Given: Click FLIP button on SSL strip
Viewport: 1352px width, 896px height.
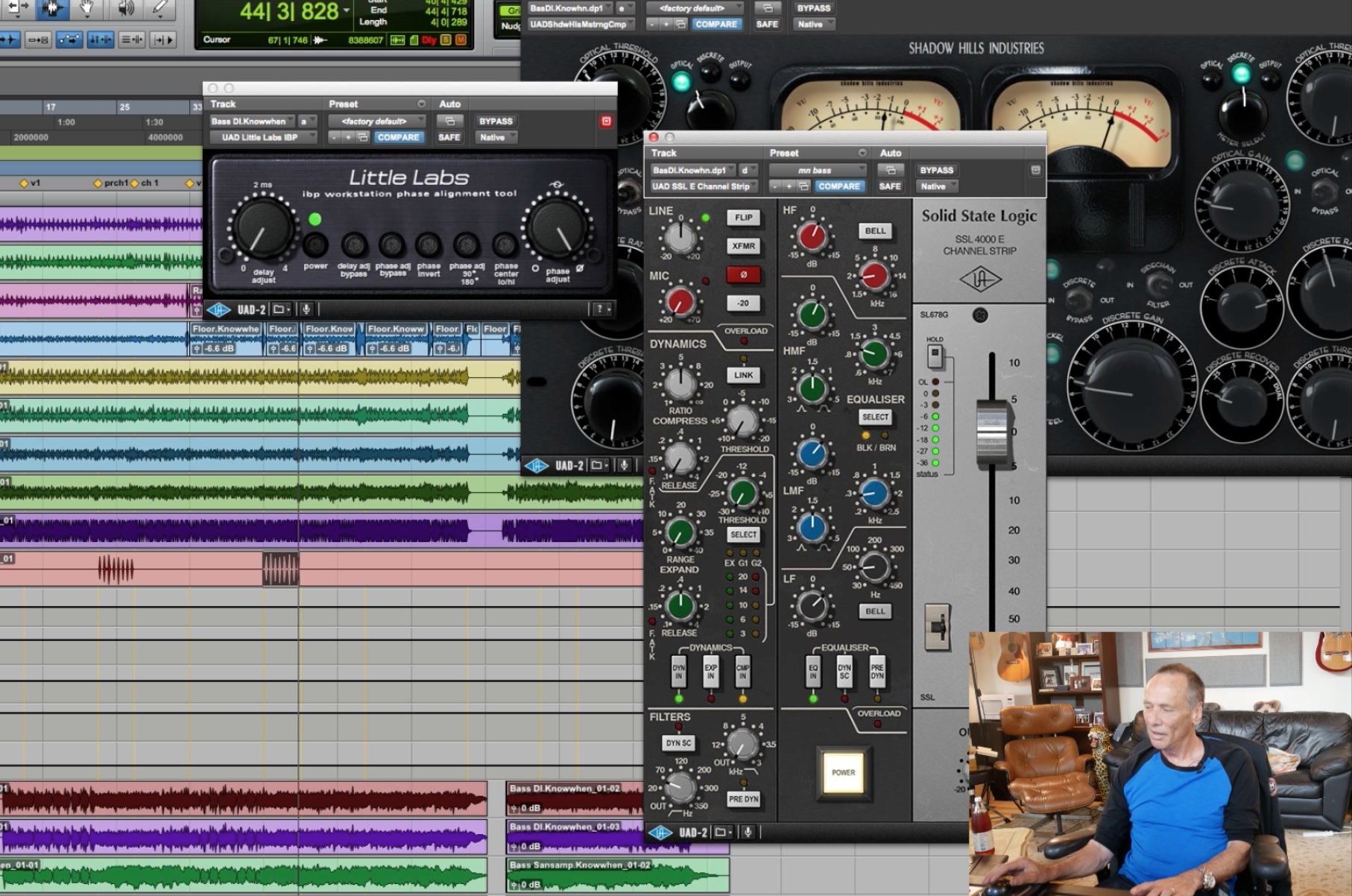Looking at the screenshot, I should click(x=743, y=218).
